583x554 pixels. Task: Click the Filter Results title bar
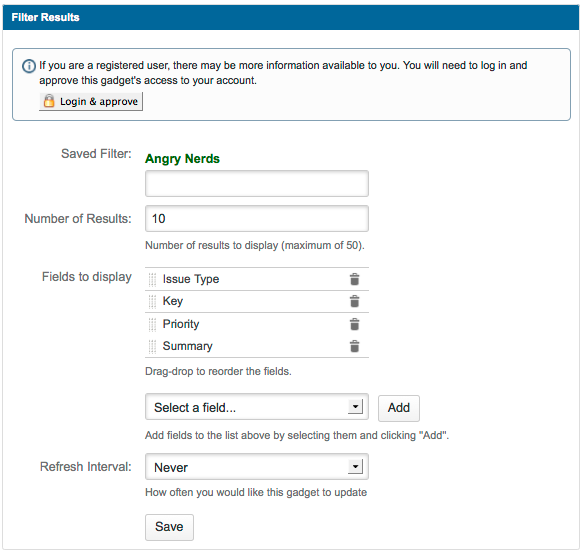291,17
